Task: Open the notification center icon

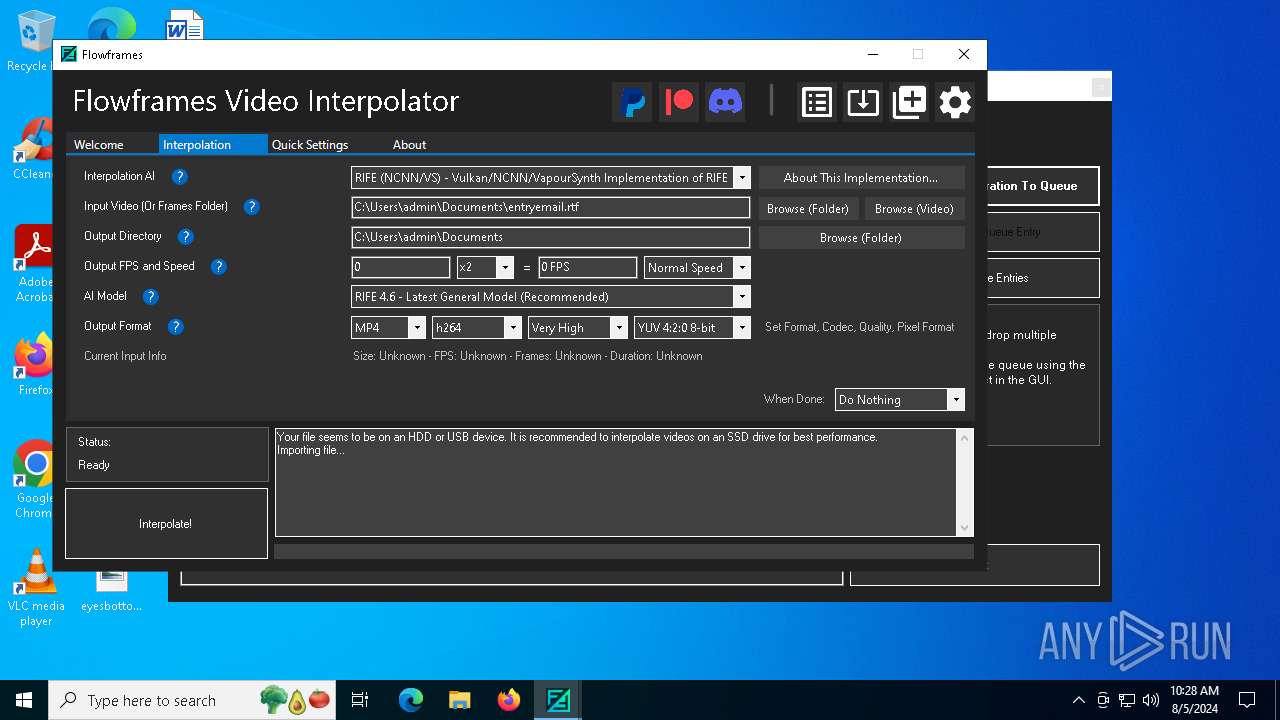Action: (1247, 700)
